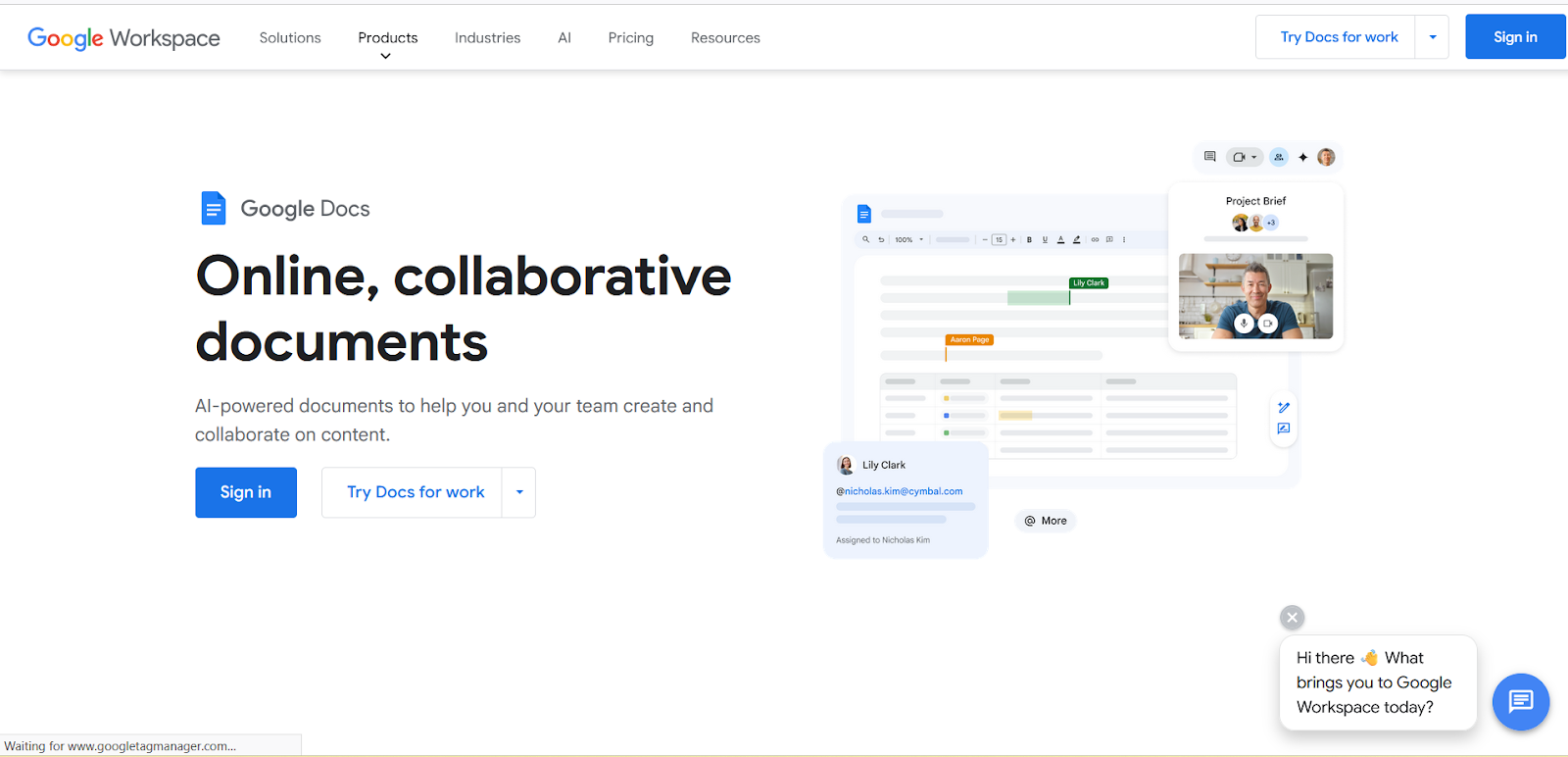The image size is (1568, 757).
Task: Click the magic pen Help me write icon
Action: tap(1284, 407)
